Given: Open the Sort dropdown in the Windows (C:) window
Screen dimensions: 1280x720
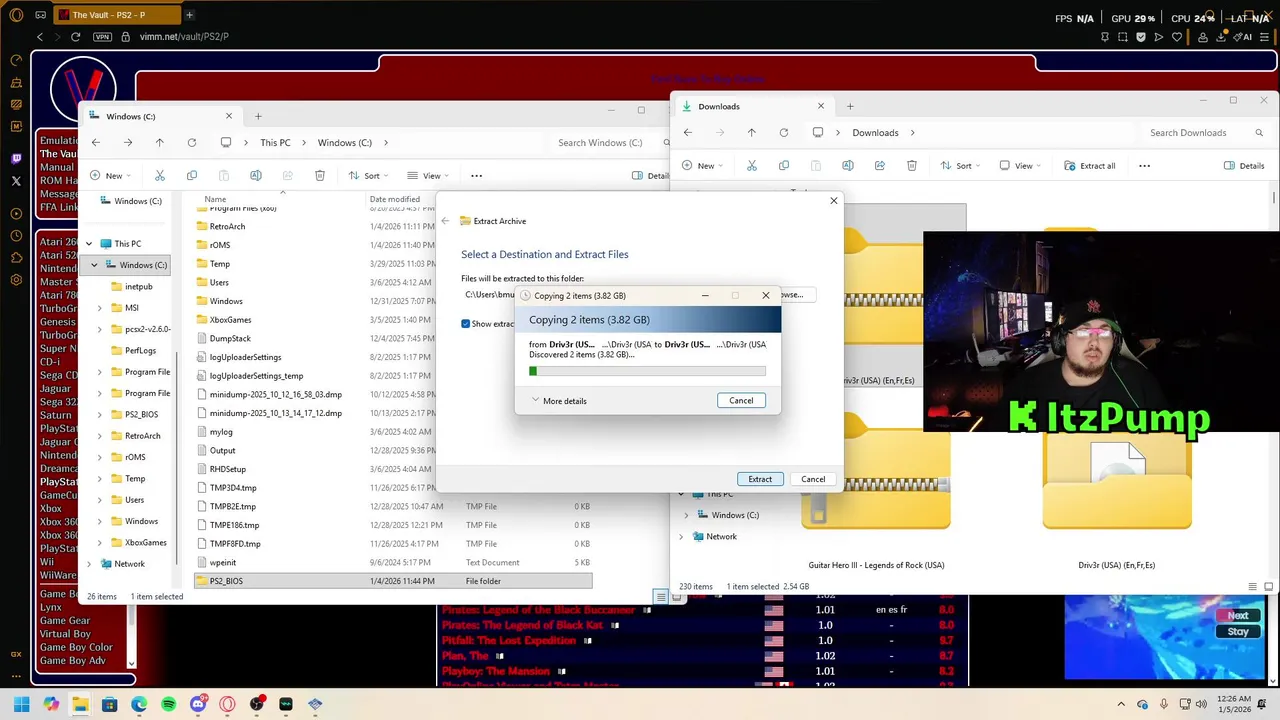Looking at the screenshot, I should coord(367,175).
